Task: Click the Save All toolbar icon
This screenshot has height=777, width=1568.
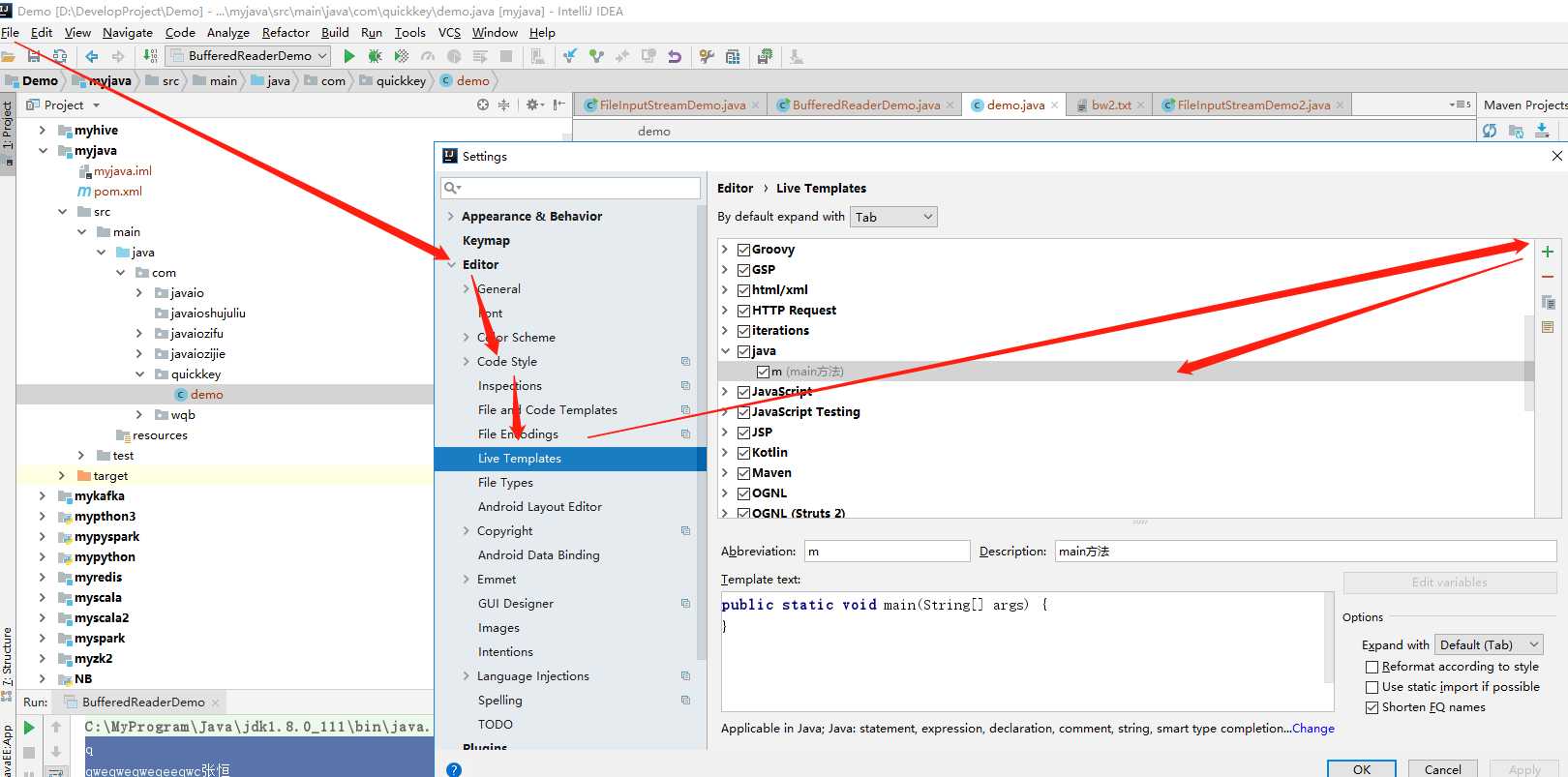Action: click(x=34, y=56)
